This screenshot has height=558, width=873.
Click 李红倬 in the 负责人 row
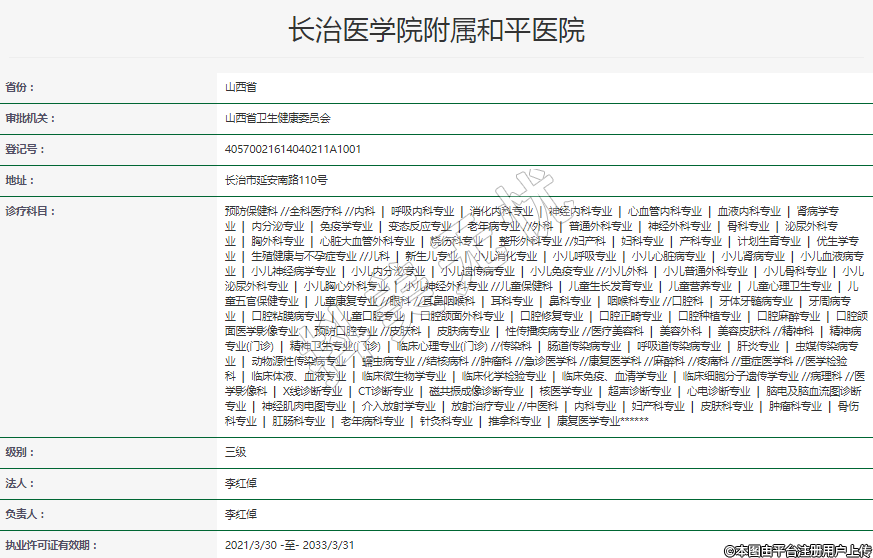(x=241, y=514)
